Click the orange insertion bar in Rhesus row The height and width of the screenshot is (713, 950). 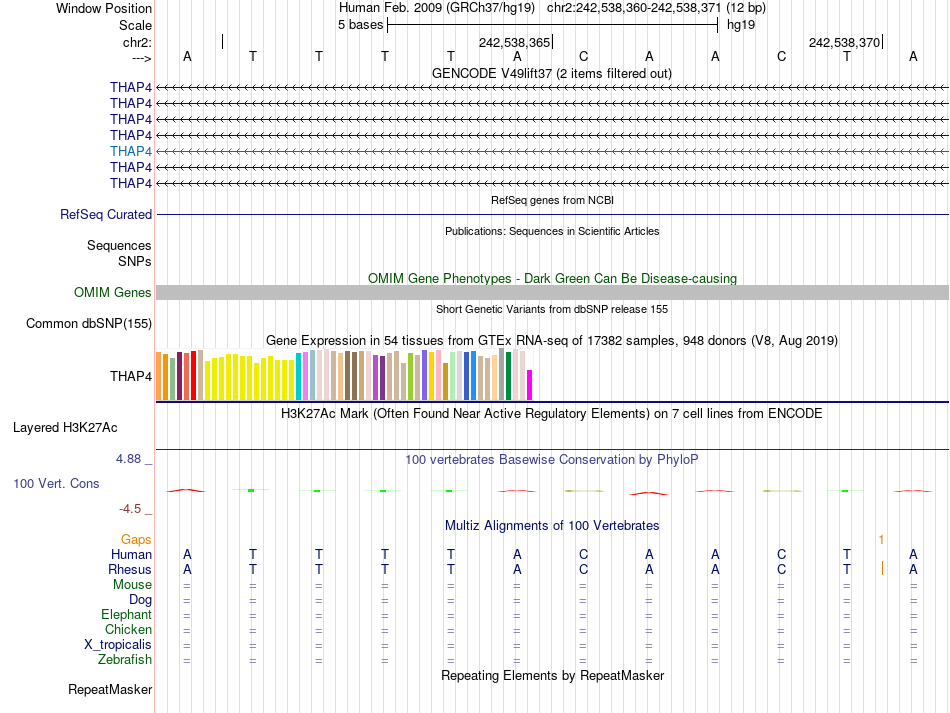point(882,568)
